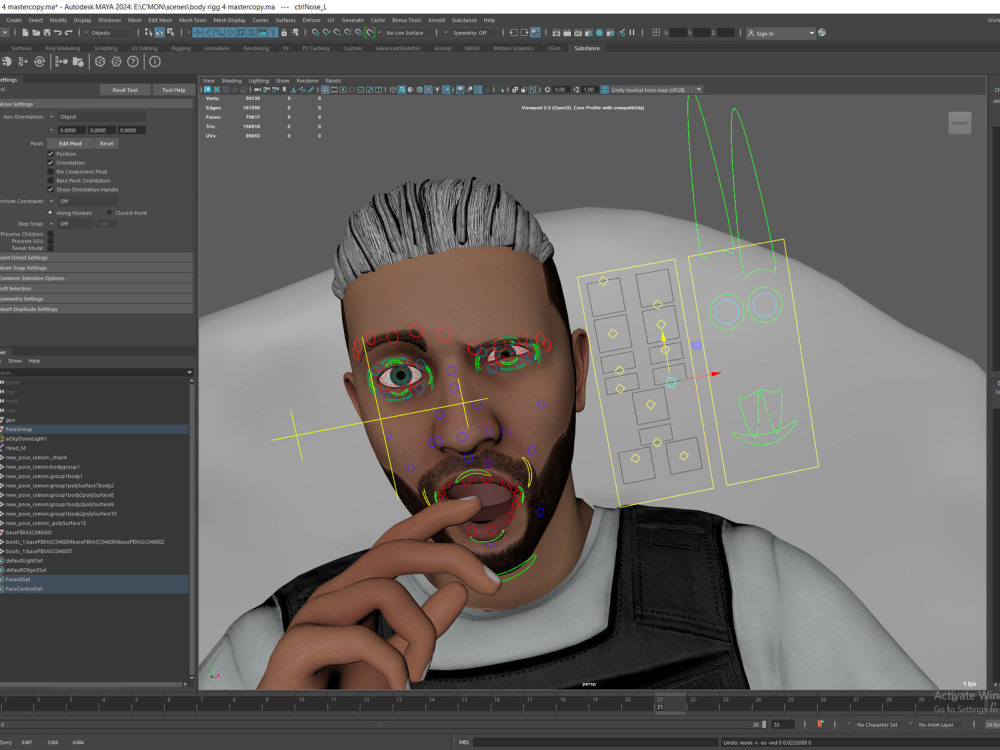
Task: Click the Reset Tool button
Action: click(x=125, y=90)
